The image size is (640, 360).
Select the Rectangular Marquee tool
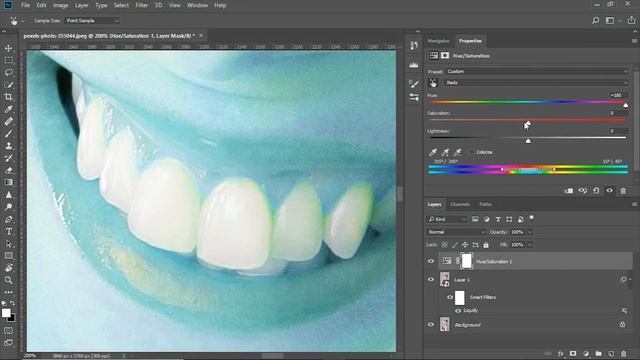click(x=9, y=60)
